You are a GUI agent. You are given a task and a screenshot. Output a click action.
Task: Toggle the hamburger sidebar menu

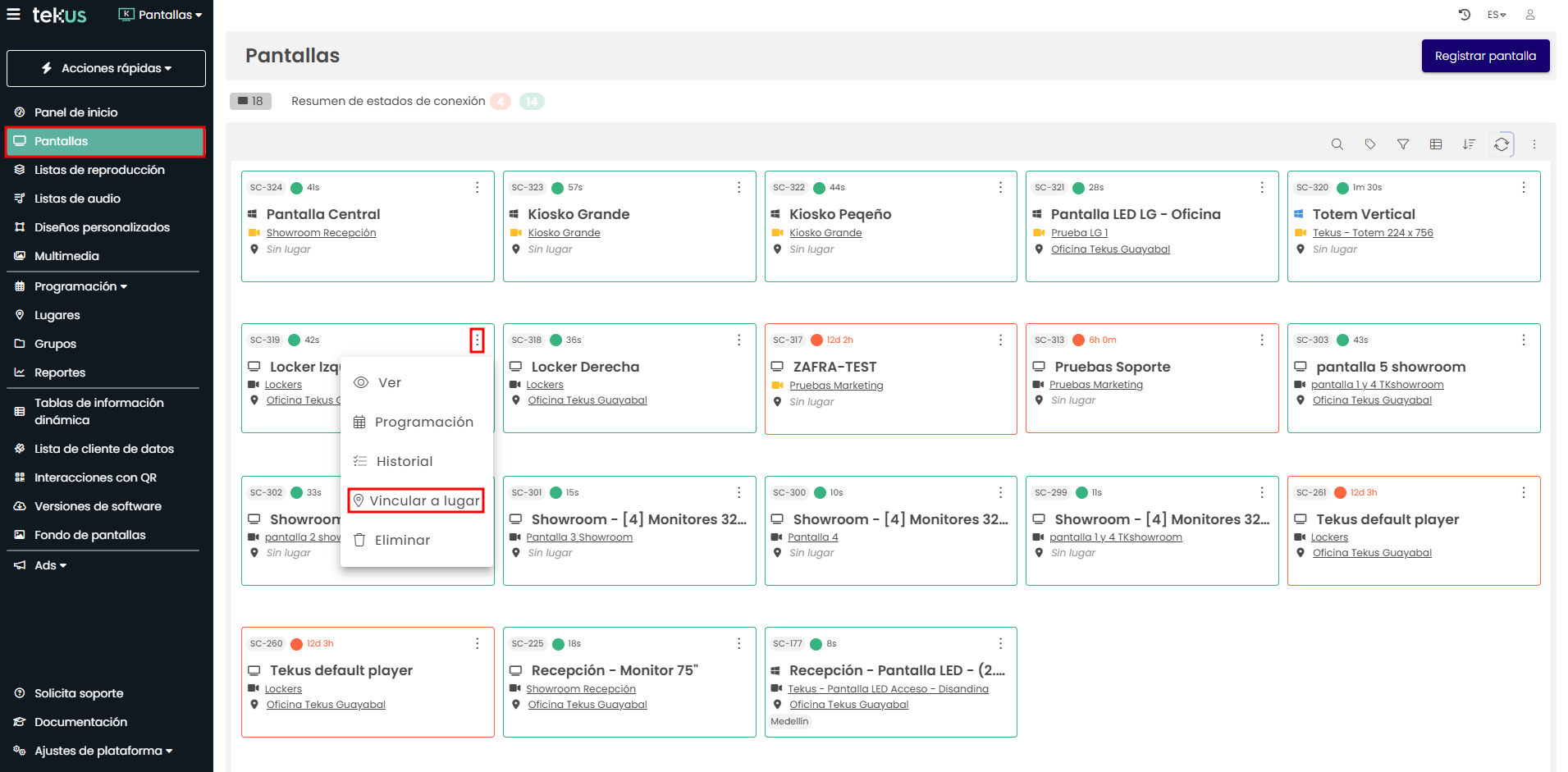(14, 14)
